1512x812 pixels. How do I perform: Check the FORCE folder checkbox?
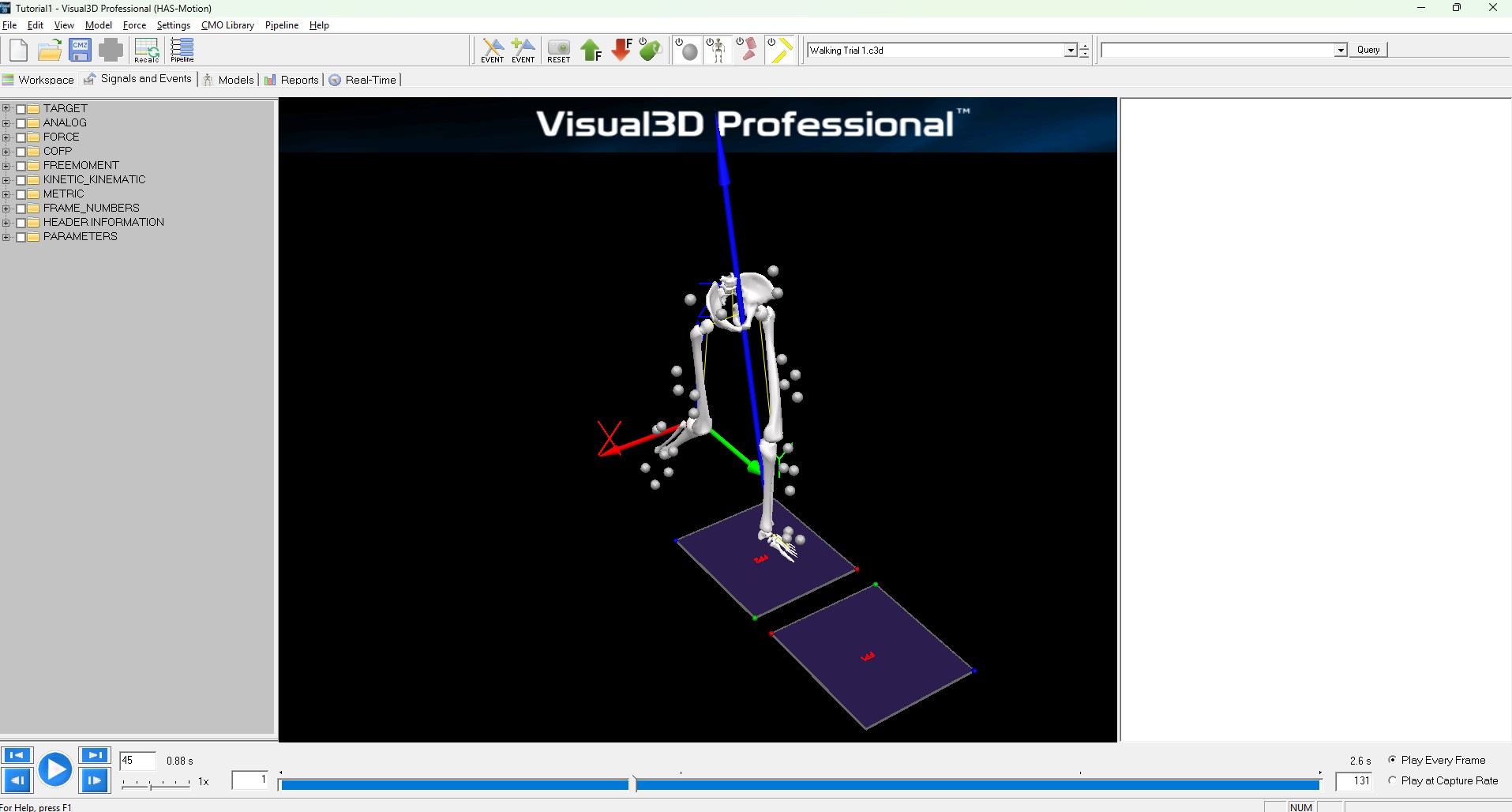[21, 137]
